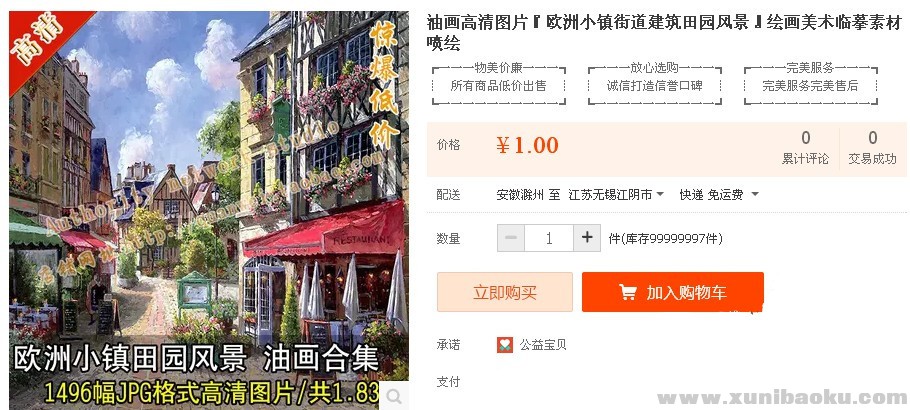The height and width of the screenshot is (410, 910).
Task: Click the 公益宝贝 heart icon
Action: pyautogui.click(x=505, y=345)
